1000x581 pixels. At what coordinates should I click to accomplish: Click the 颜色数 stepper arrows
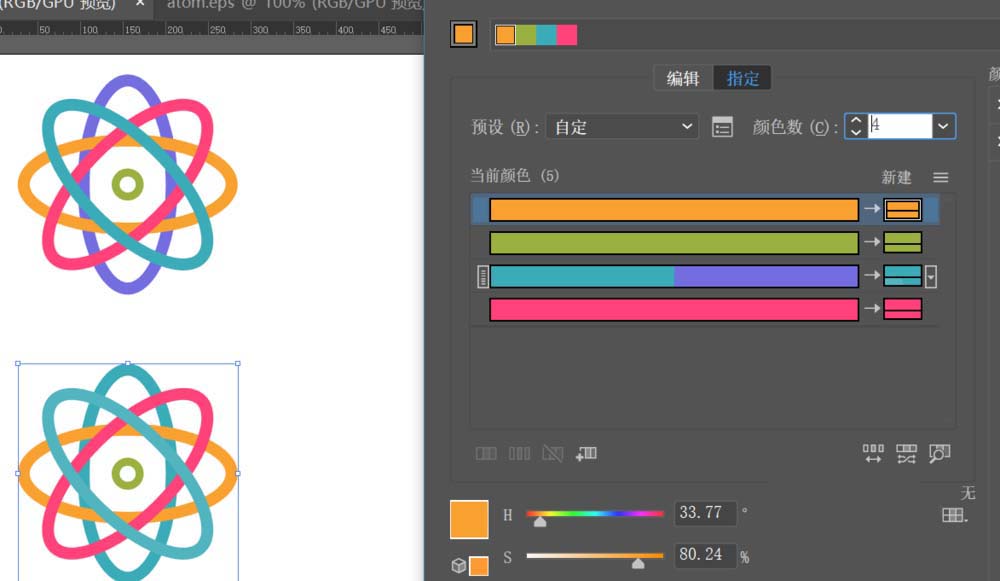856,126
